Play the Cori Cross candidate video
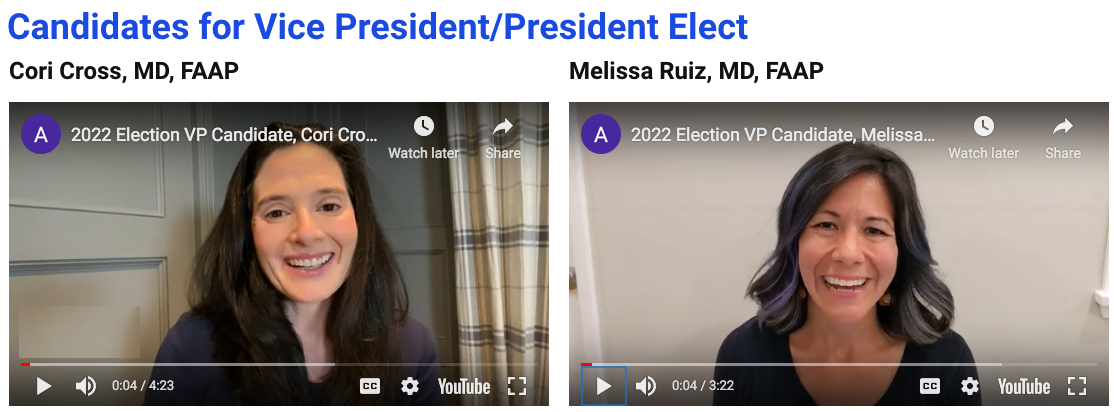This screenshot has width=1114, height=412. coord(43,386)
